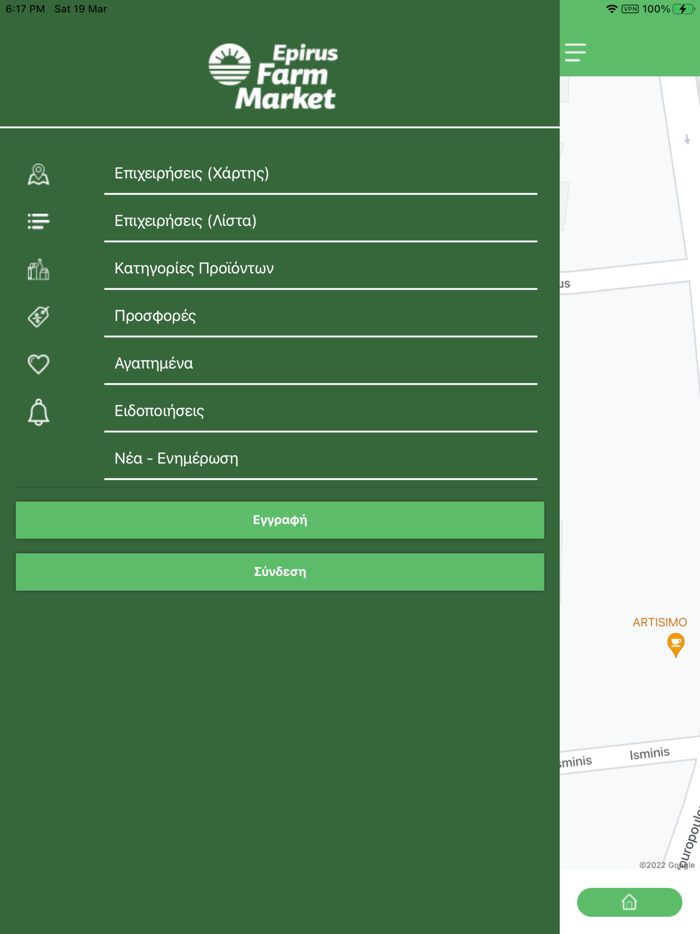Viewport: 700px width, 934px height.
Task: Tap the Isminis street label on map
Action: pyautogui.click(x=649, y=754)
